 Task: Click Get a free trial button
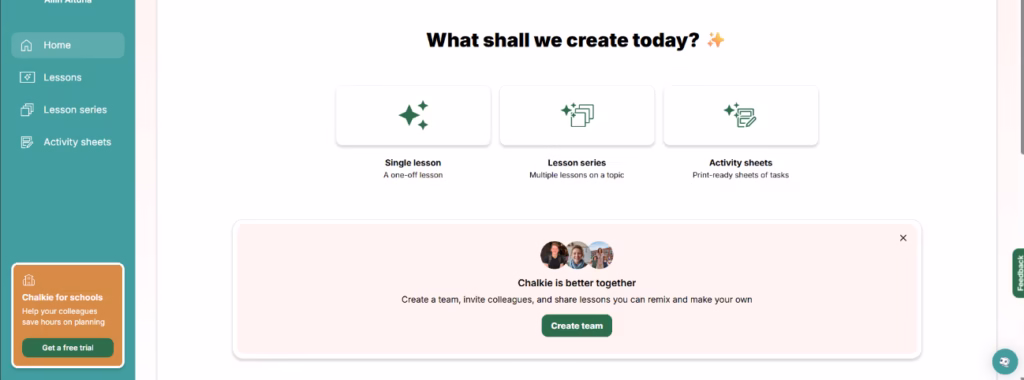tap(68, 347)
